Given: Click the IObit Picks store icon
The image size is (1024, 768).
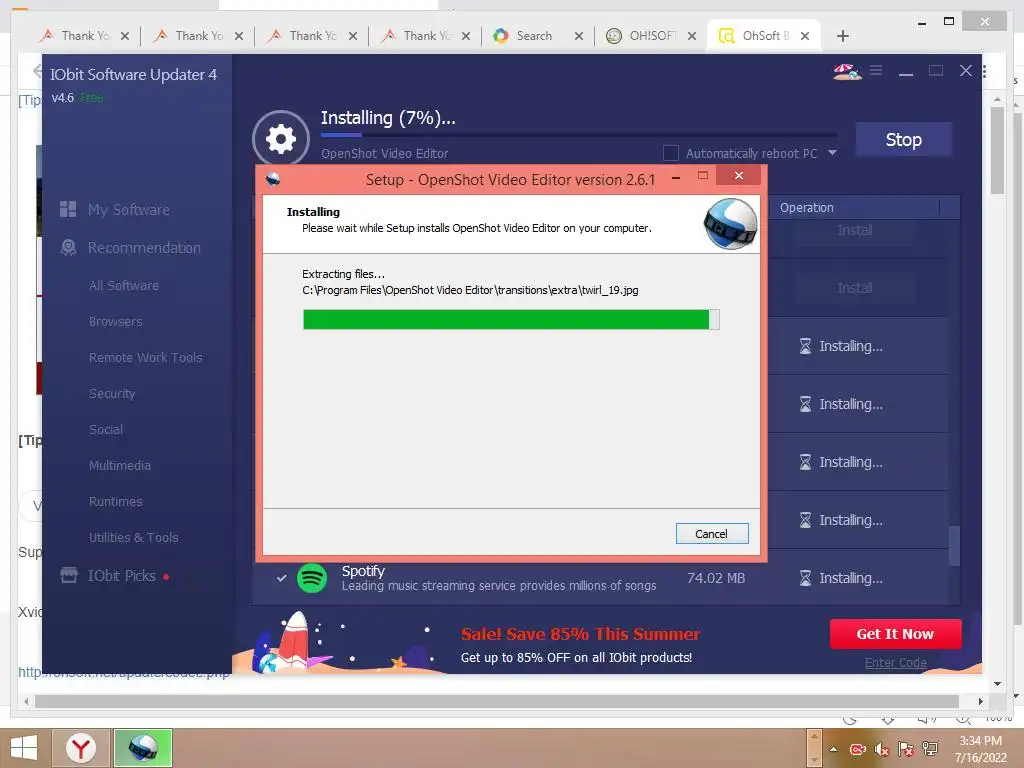Looking at the screenshot, I should click(69, 575).
